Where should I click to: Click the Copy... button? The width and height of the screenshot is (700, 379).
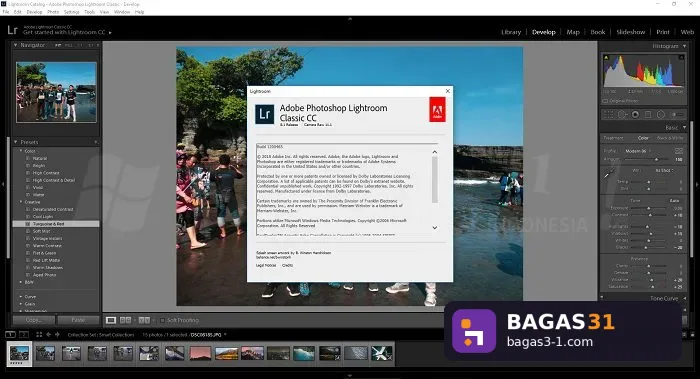click(x=33, y=320)
